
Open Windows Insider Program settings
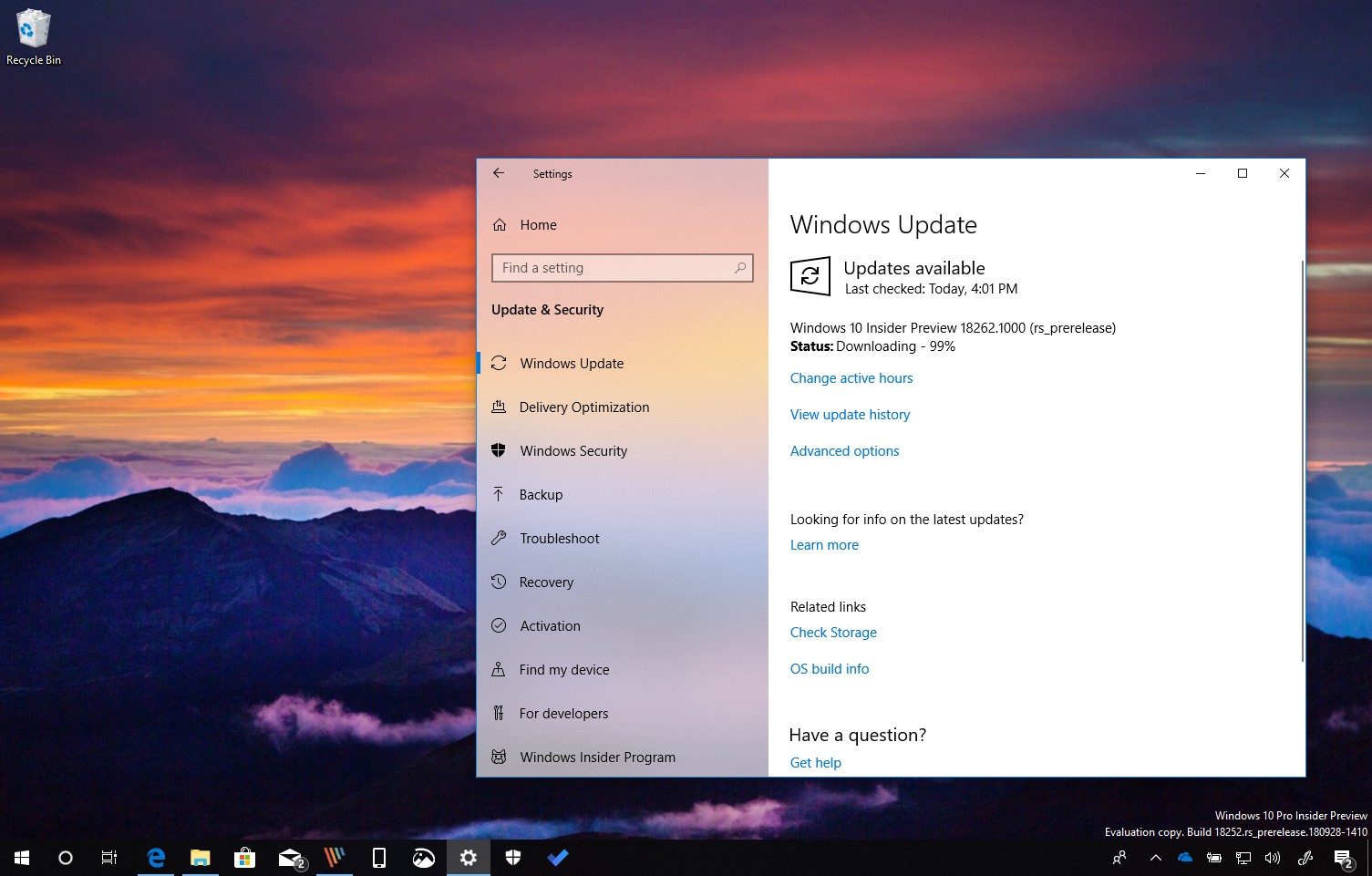[x=623, y=757]
